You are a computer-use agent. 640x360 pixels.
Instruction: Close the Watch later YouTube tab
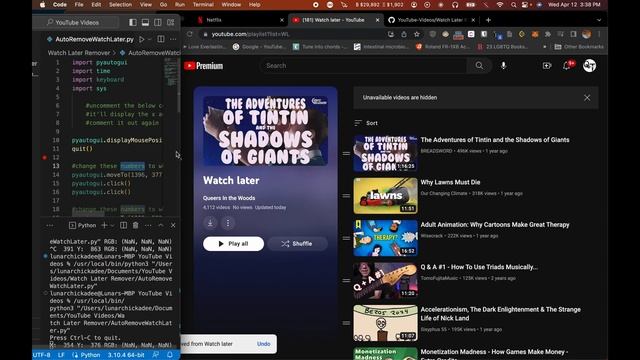[377, 20]
